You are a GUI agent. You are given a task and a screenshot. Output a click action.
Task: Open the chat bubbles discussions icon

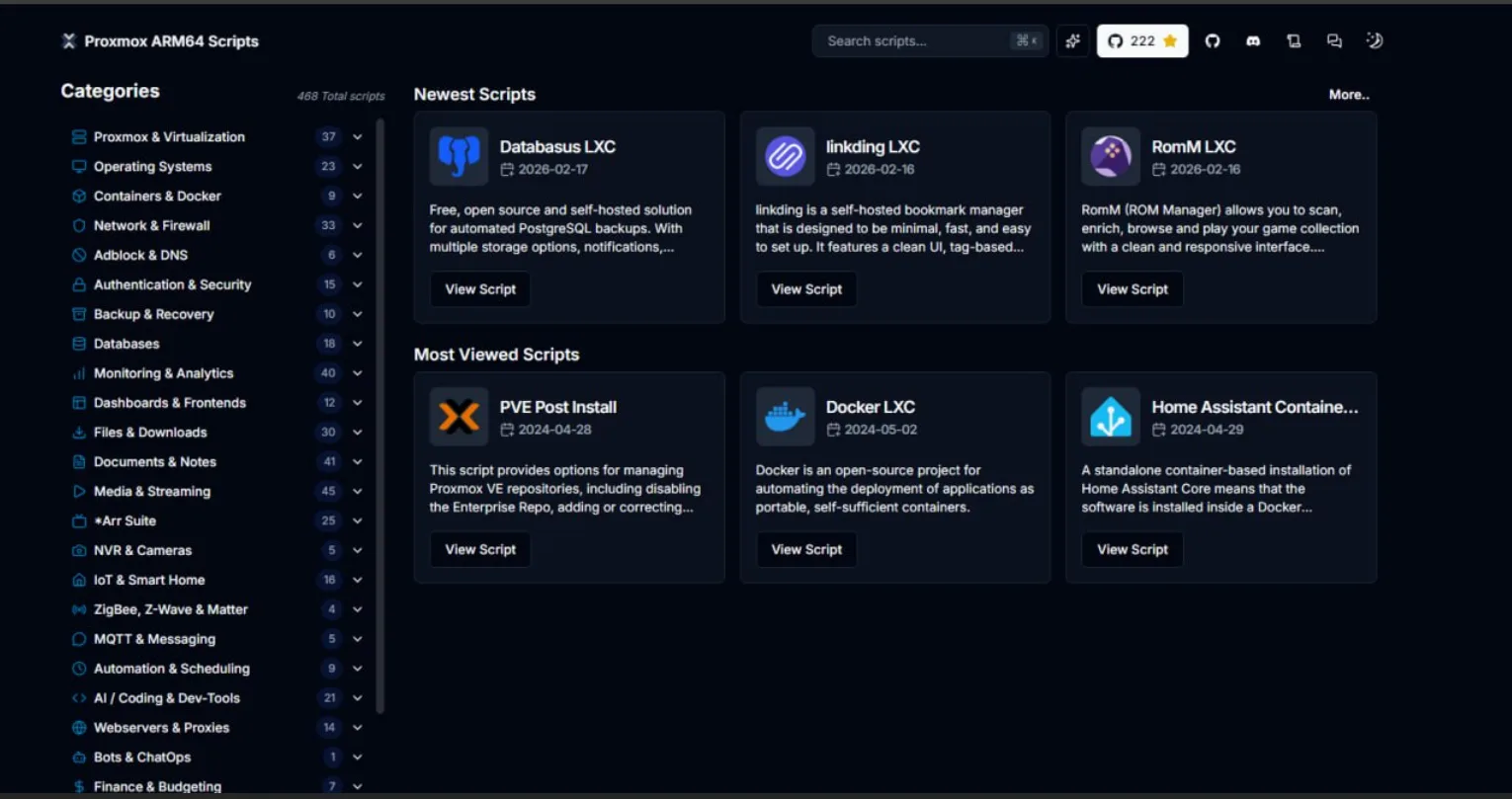(1334, 40)
